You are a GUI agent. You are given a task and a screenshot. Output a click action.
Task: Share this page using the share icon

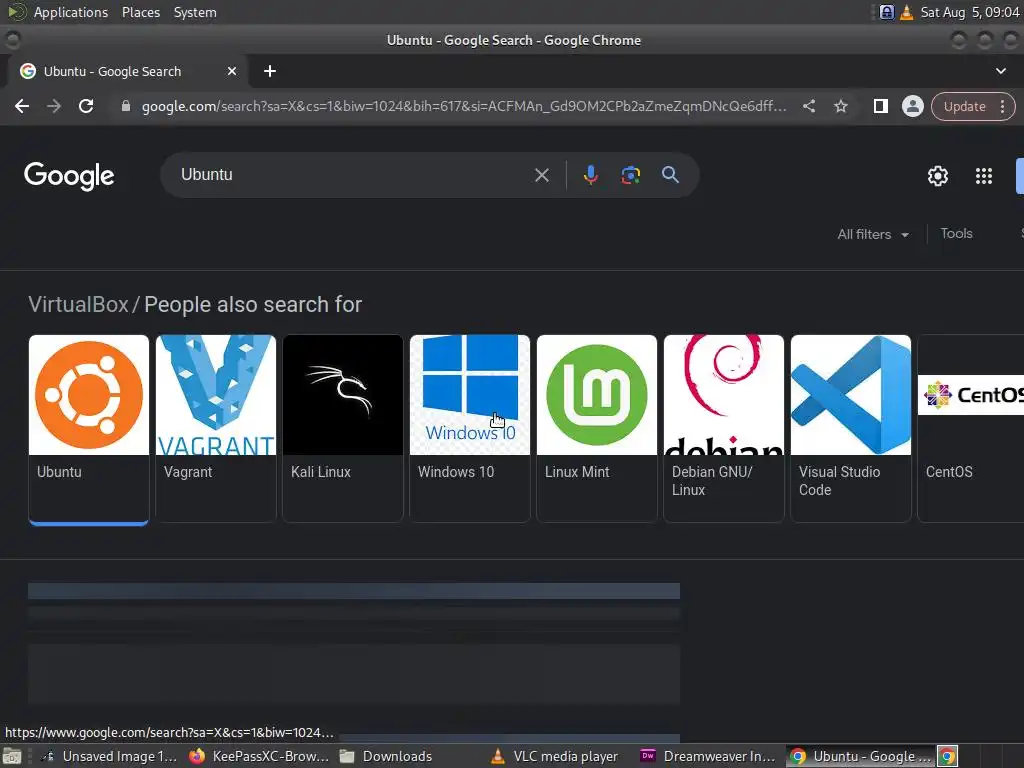pyautogui.click(x=809, y=106)
